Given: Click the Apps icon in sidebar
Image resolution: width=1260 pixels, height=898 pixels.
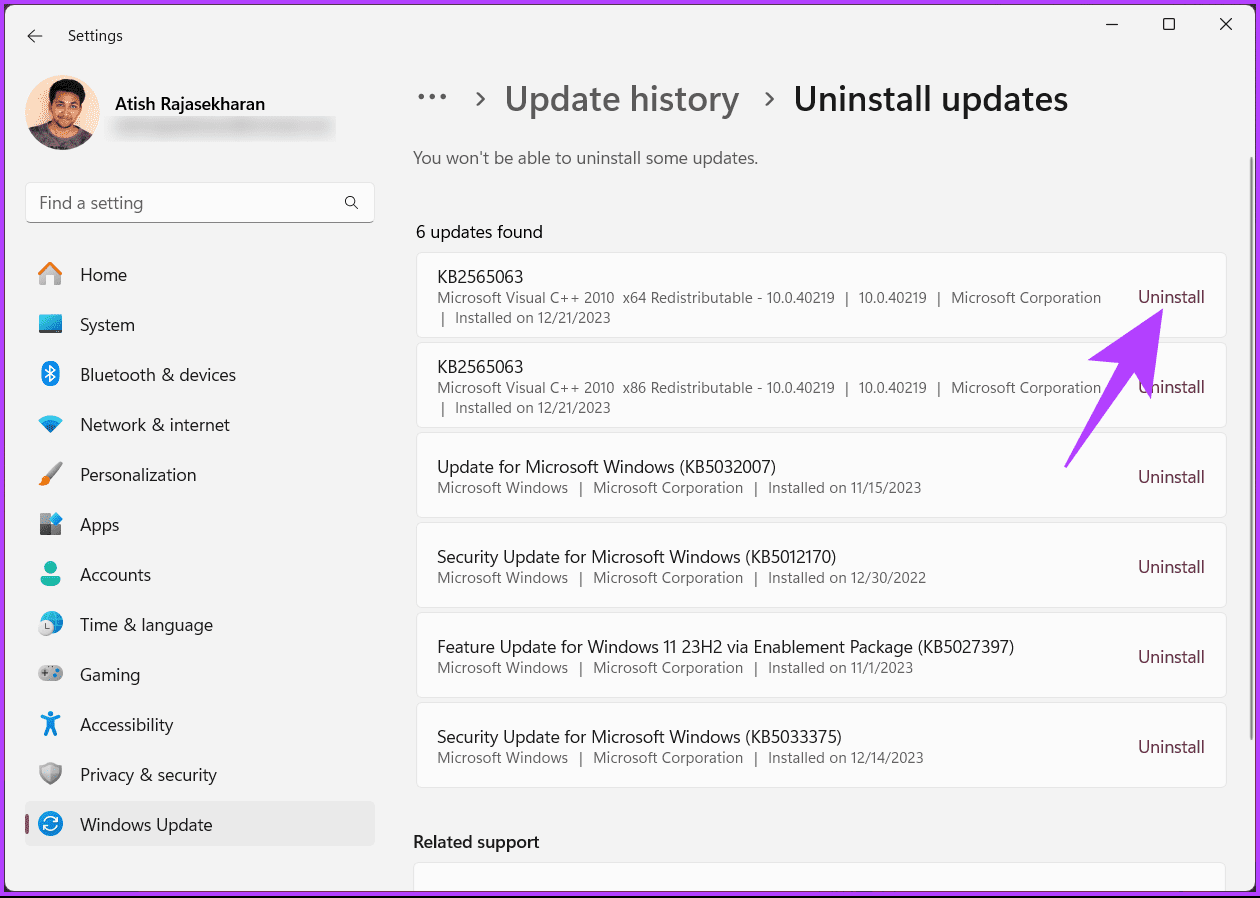Looking at the screenshot, I should (50, 524).
